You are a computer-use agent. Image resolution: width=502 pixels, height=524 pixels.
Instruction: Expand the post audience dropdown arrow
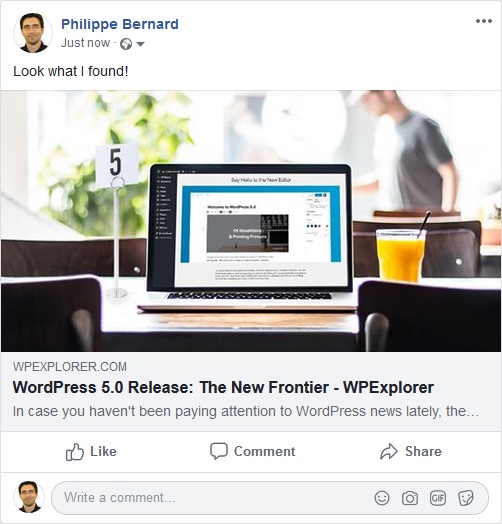point(140,44)
